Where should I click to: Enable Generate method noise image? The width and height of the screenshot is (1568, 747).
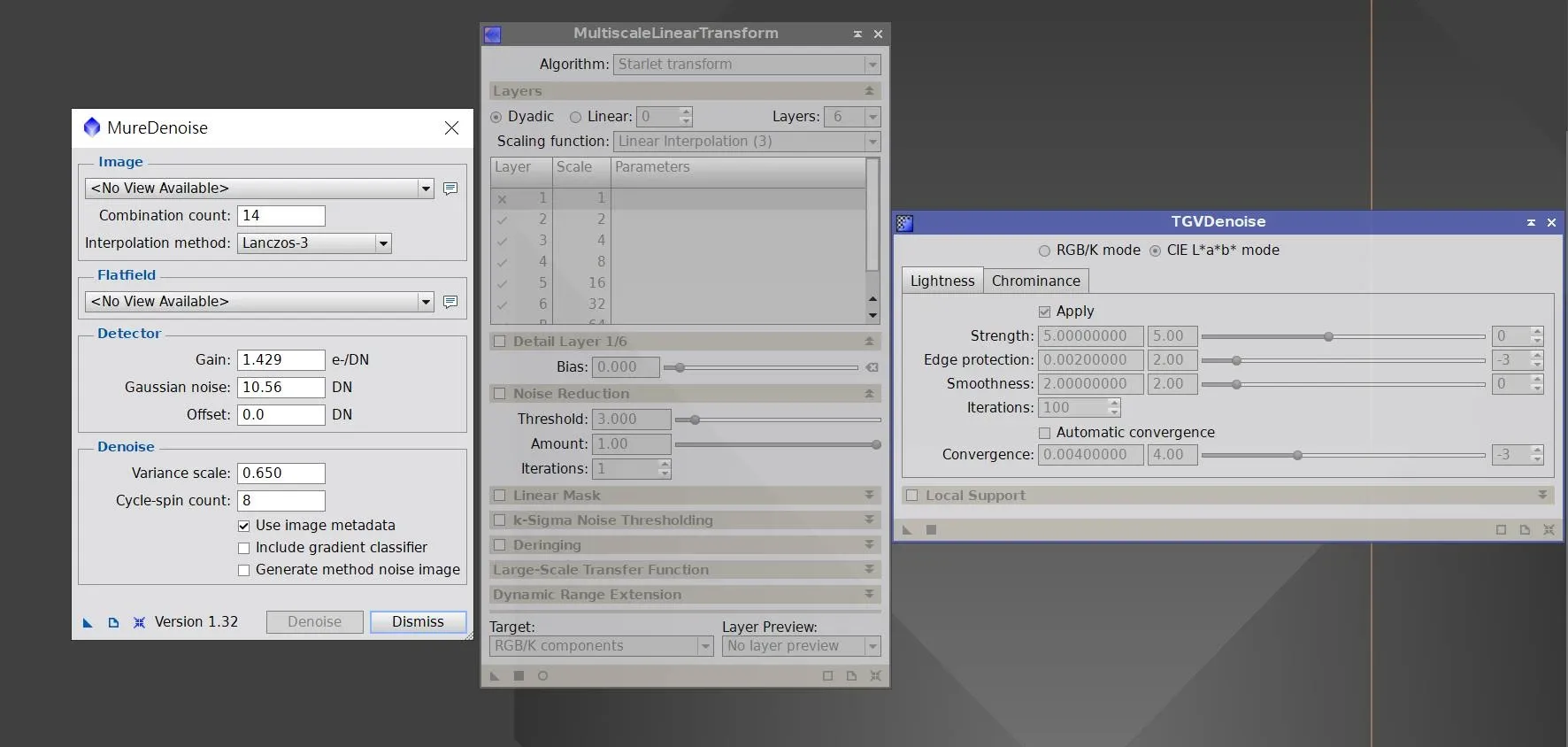[244, 571]
